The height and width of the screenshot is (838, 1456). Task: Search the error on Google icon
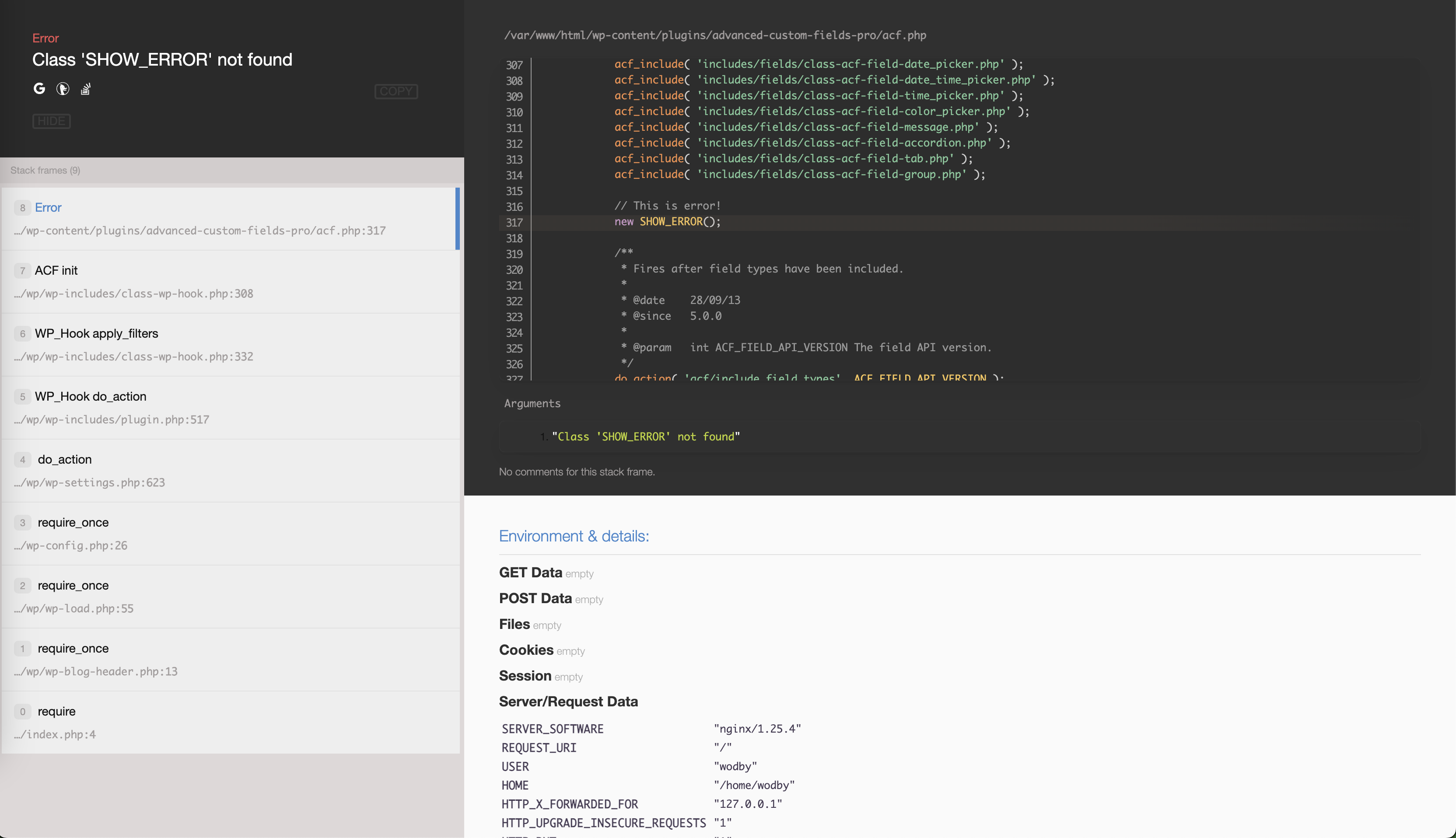(x=39, y=89)
